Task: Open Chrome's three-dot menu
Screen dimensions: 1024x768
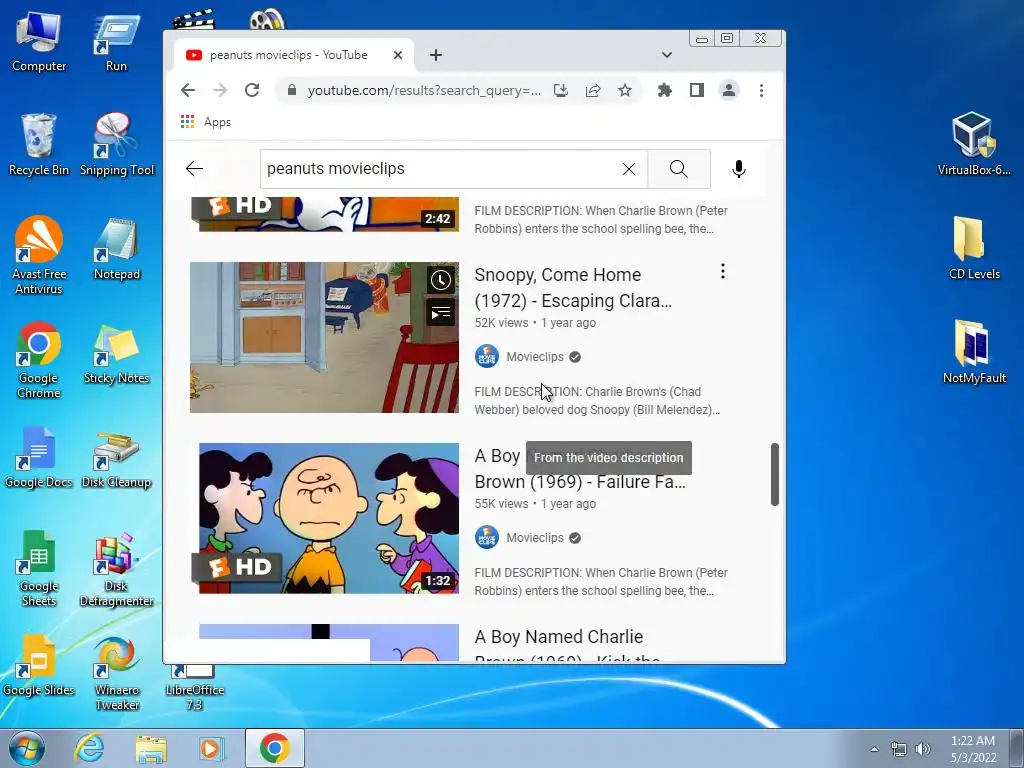Action: tap(761, 90)
